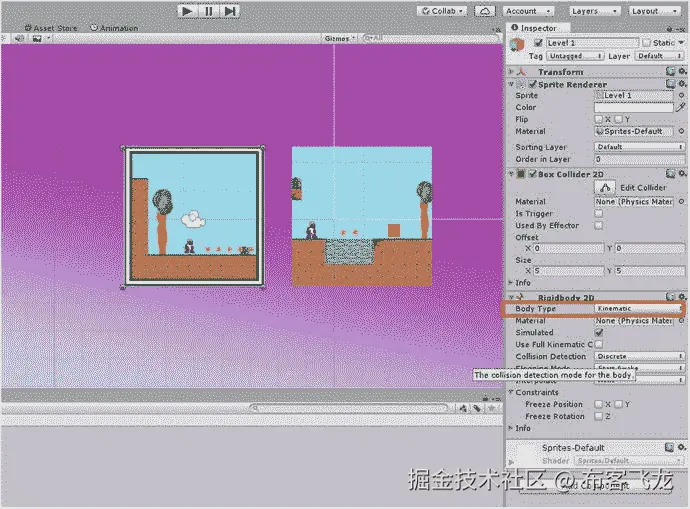
Task: Click the GameObject cube icon in Inspector
Action: click(518, 45)
